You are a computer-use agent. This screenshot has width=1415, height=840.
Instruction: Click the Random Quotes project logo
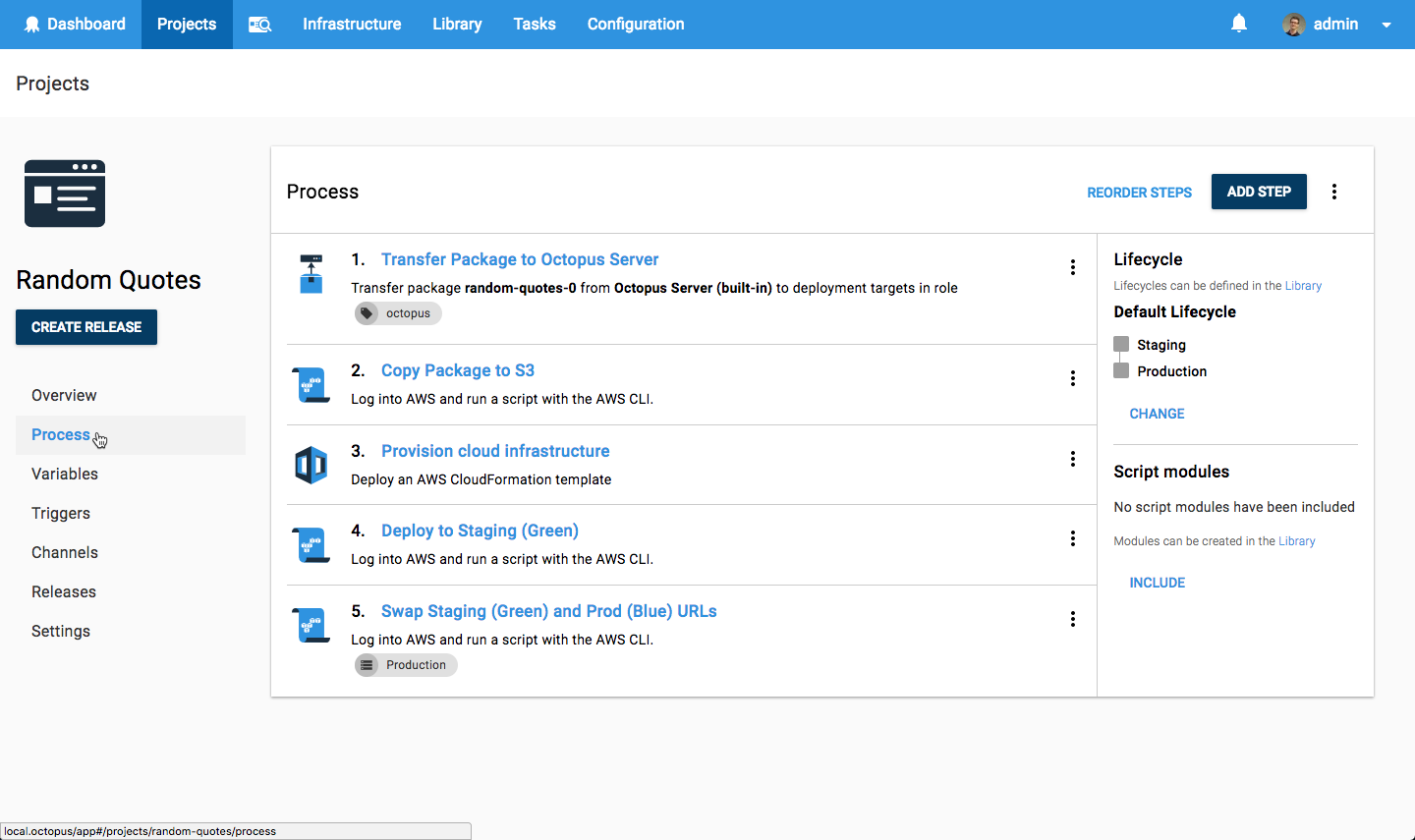point(64,193)
